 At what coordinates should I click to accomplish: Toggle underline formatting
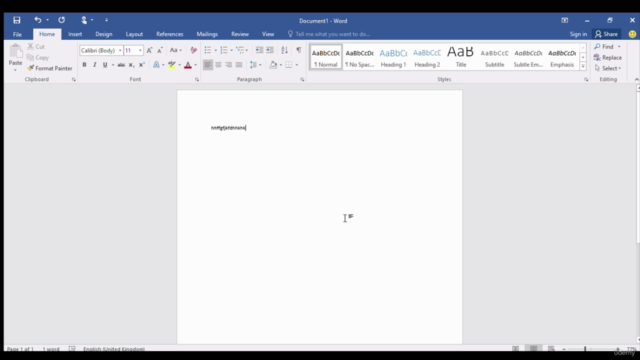pos(105,65)
